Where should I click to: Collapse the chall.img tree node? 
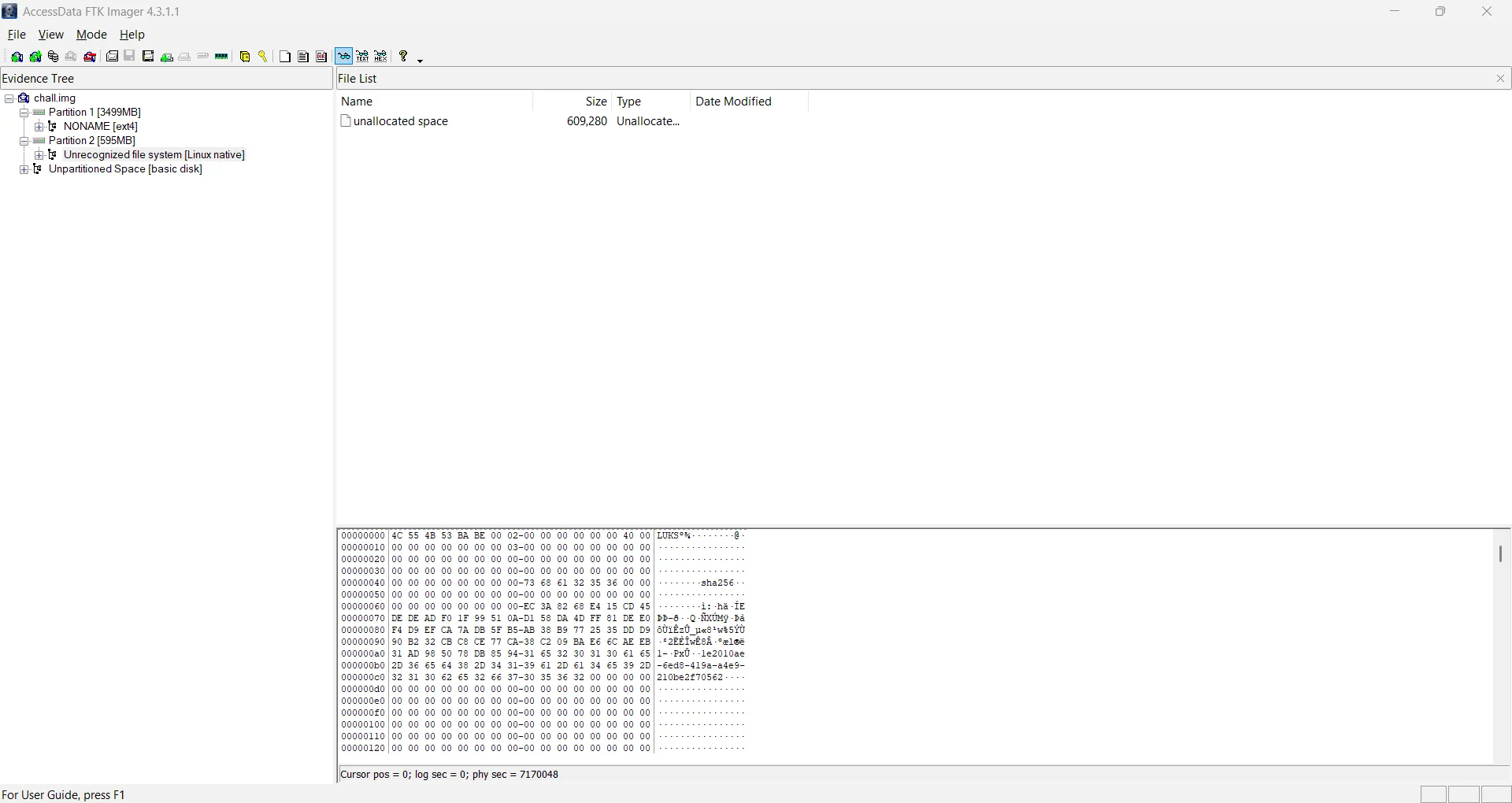click(9, 98)
